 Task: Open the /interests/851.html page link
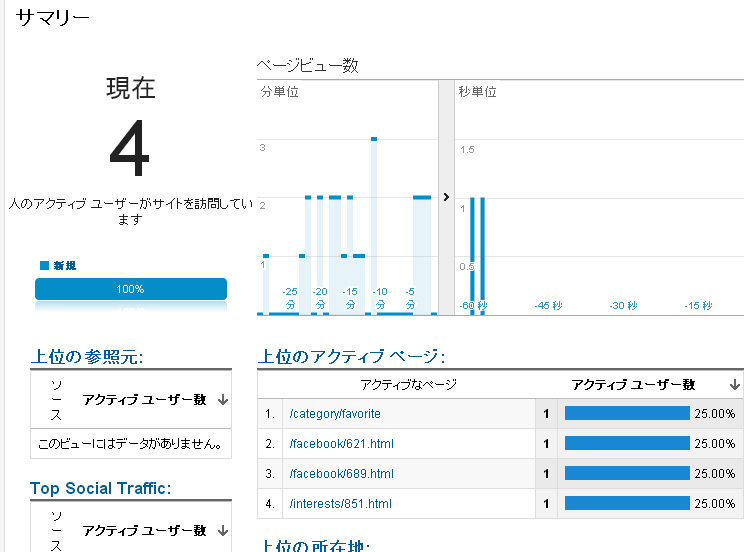(x=341, y=504)
